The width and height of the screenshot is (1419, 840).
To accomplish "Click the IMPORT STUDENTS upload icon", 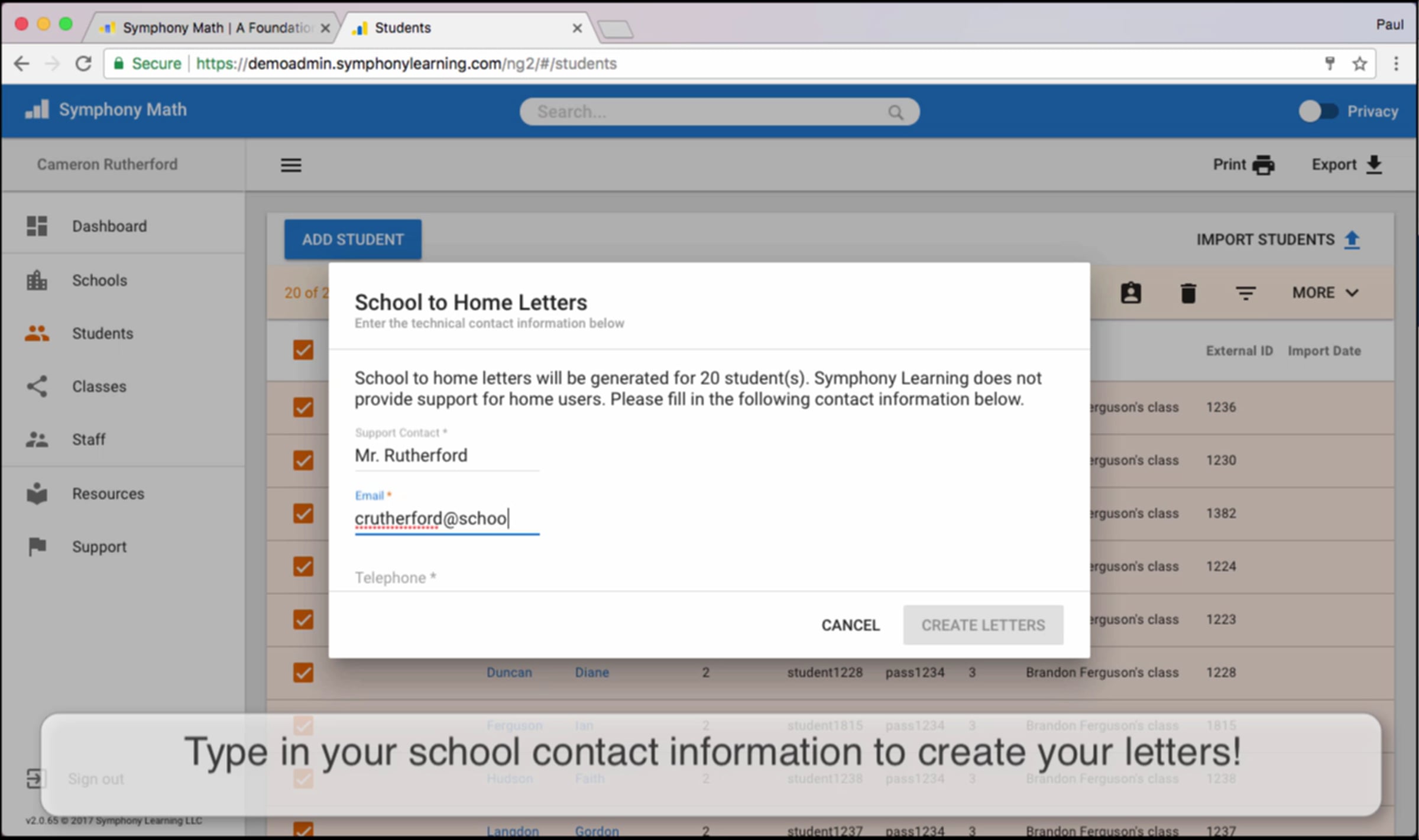I will coord(1352,240).
